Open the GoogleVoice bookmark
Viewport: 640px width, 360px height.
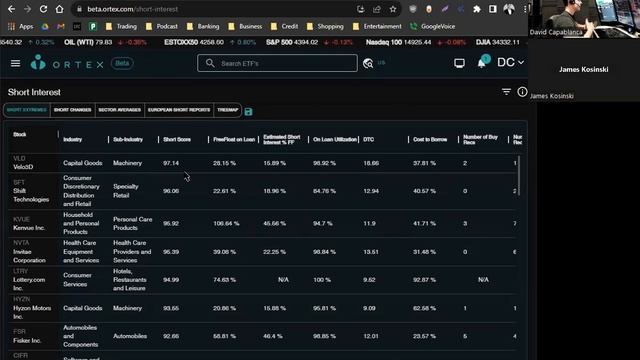click(x=433, y=27)
